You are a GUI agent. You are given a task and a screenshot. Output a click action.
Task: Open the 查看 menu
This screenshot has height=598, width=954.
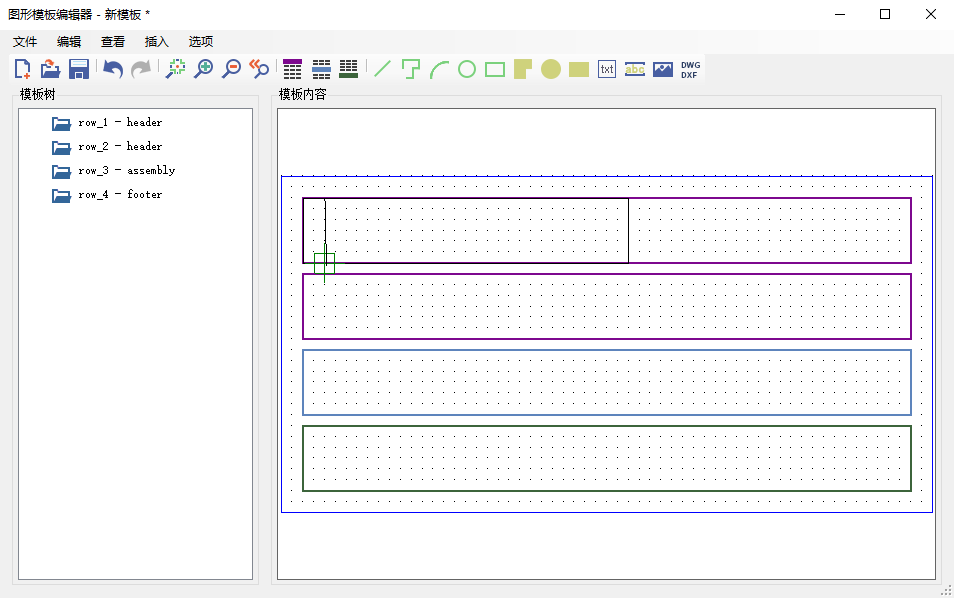[x=113, y=41]
